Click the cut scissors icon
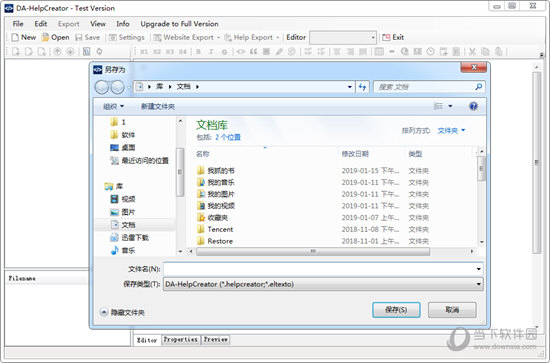 [472, 52]
